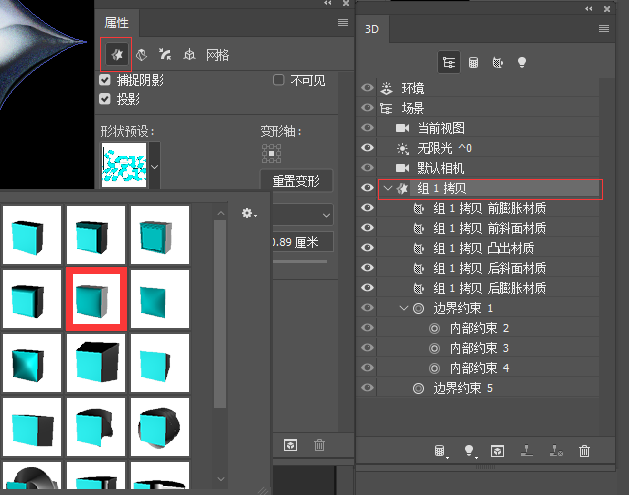Click the 重置变形 button
Screen dimensions: 629x495
(295, 181)
